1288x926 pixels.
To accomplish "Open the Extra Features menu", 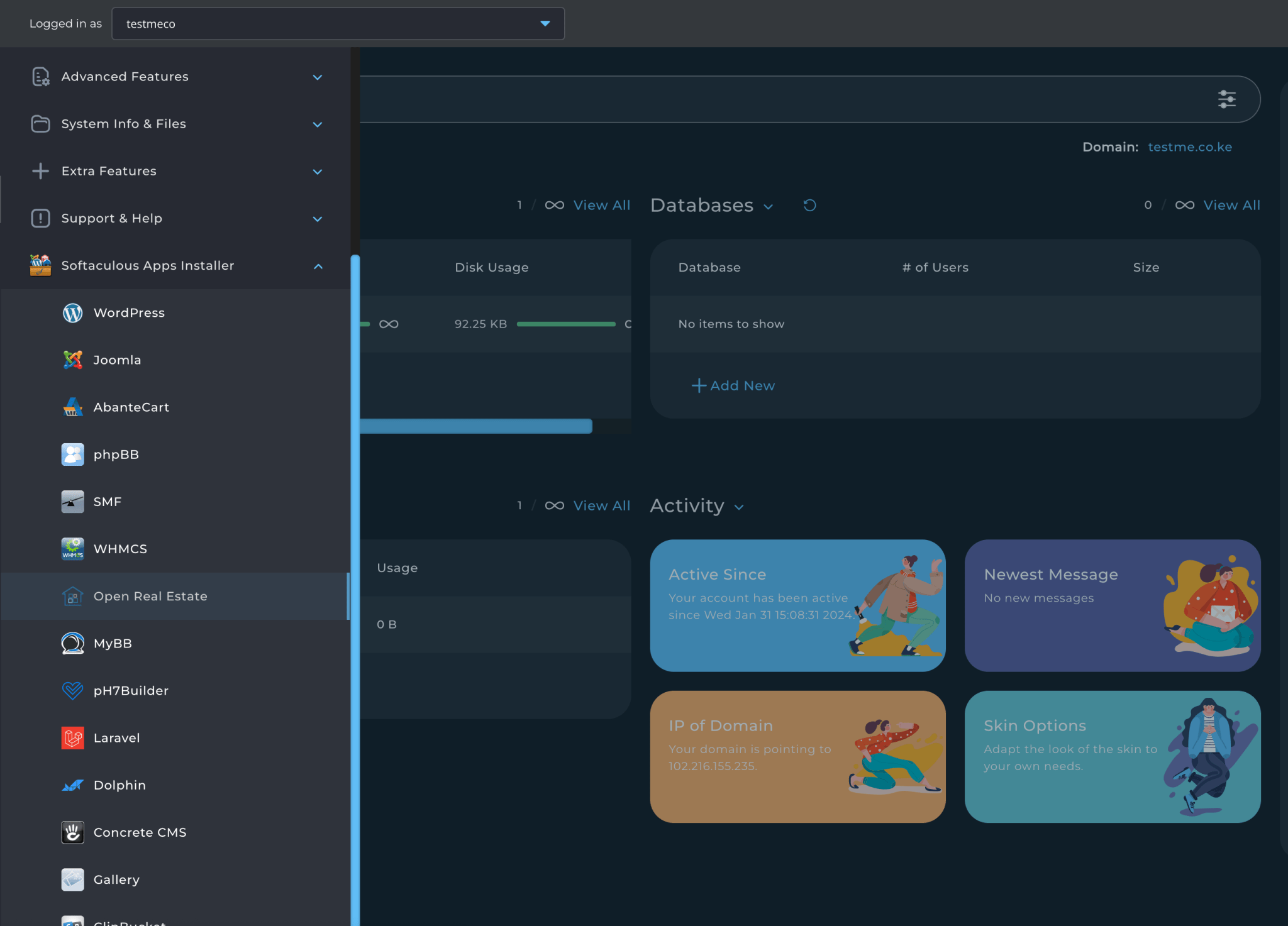I will pos(318,172).
